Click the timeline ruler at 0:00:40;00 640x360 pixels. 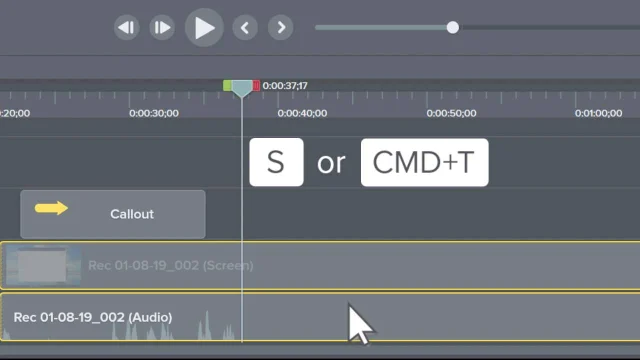tap(302, 113)
